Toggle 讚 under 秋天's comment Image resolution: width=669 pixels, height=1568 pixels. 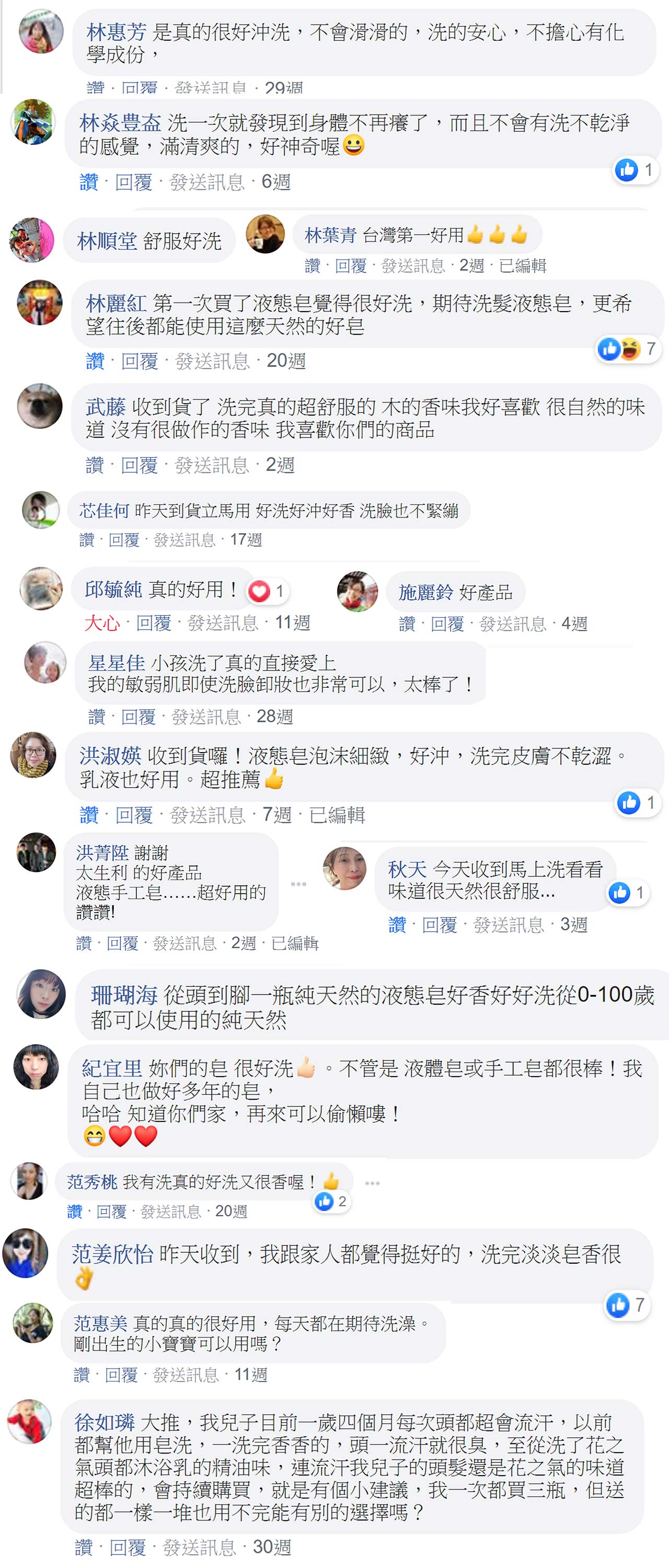(x=397, y=925)
